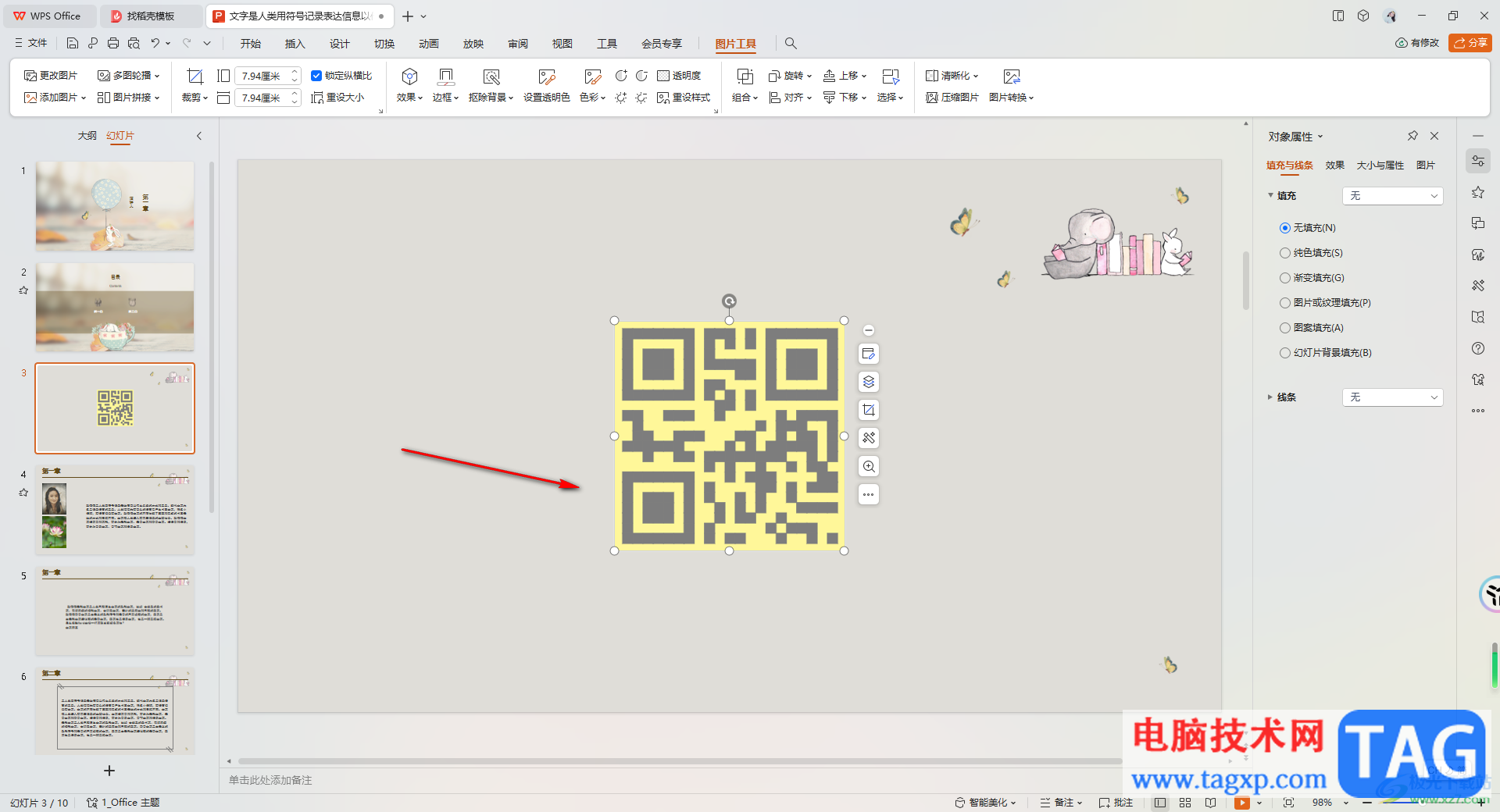Switch to reading view icon in status bar
The image size is (1500, 812).
point(1210,803)
